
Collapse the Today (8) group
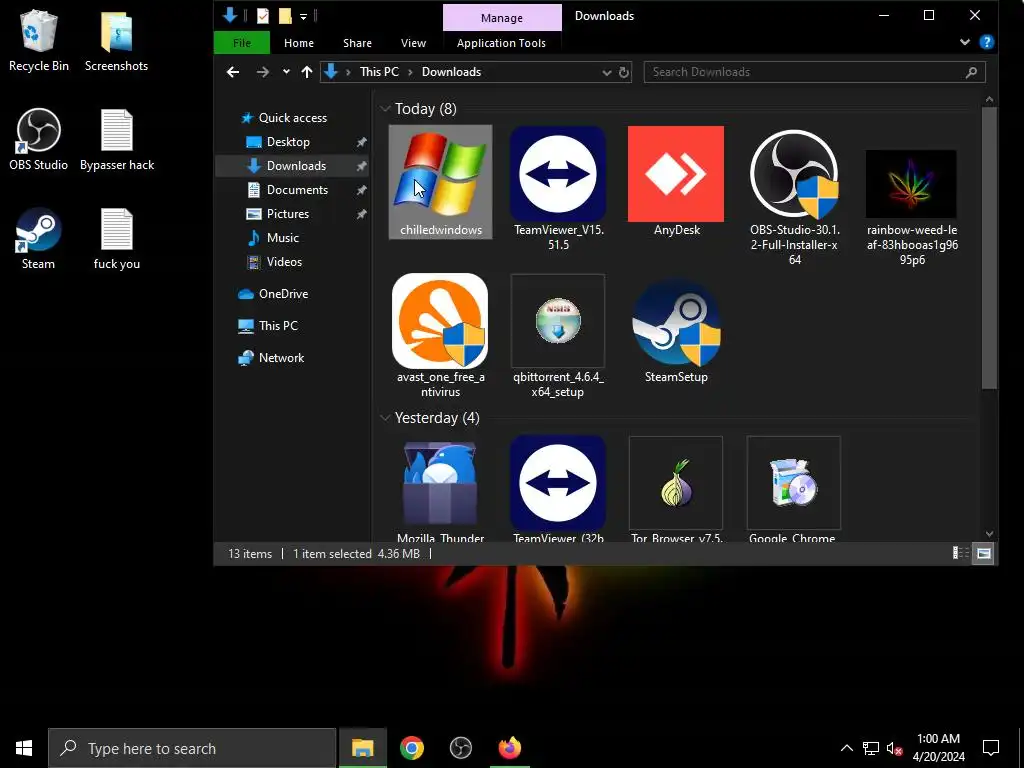point(385,108)
